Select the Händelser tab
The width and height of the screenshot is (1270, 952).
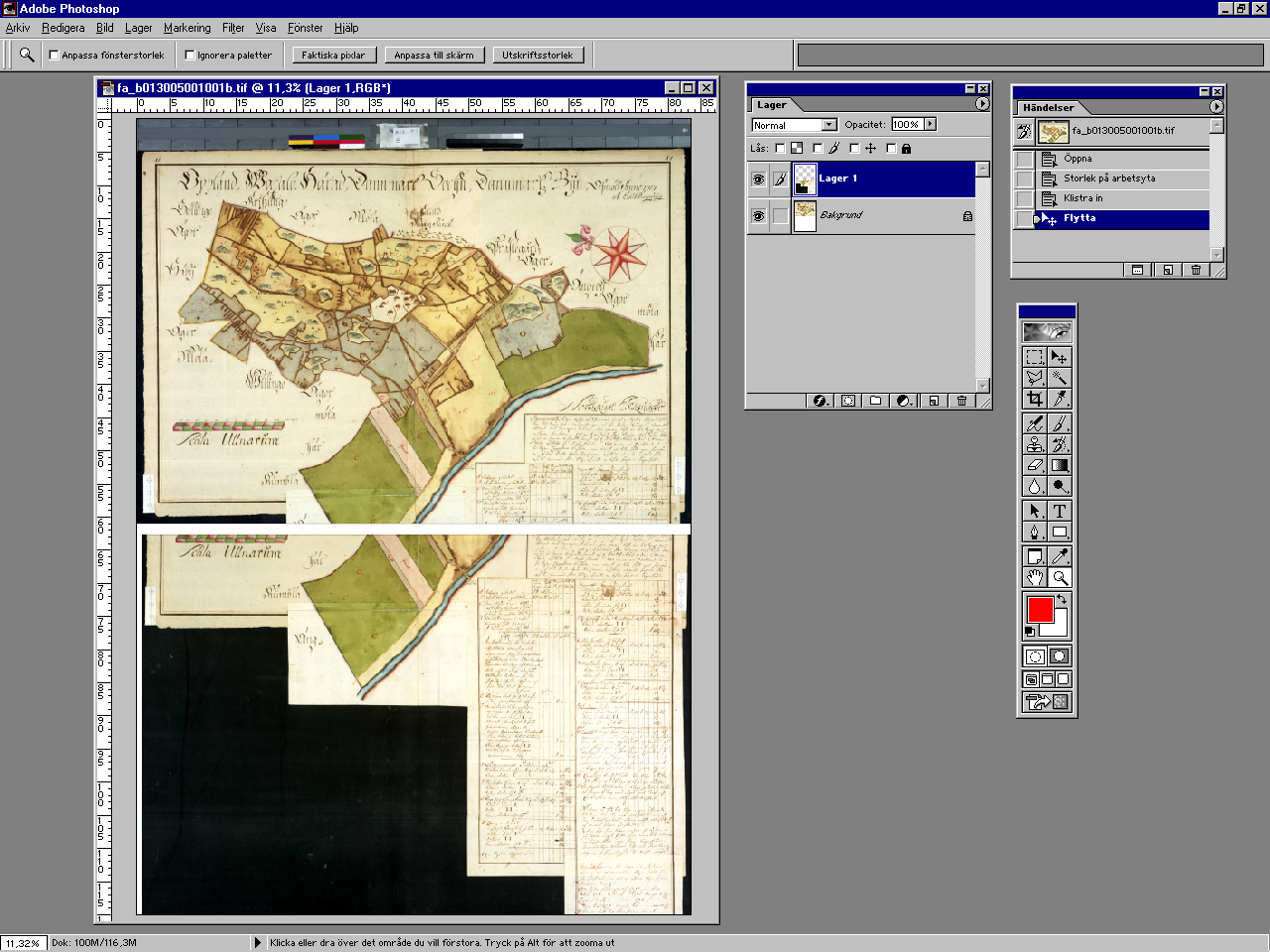click(1049, 107)
